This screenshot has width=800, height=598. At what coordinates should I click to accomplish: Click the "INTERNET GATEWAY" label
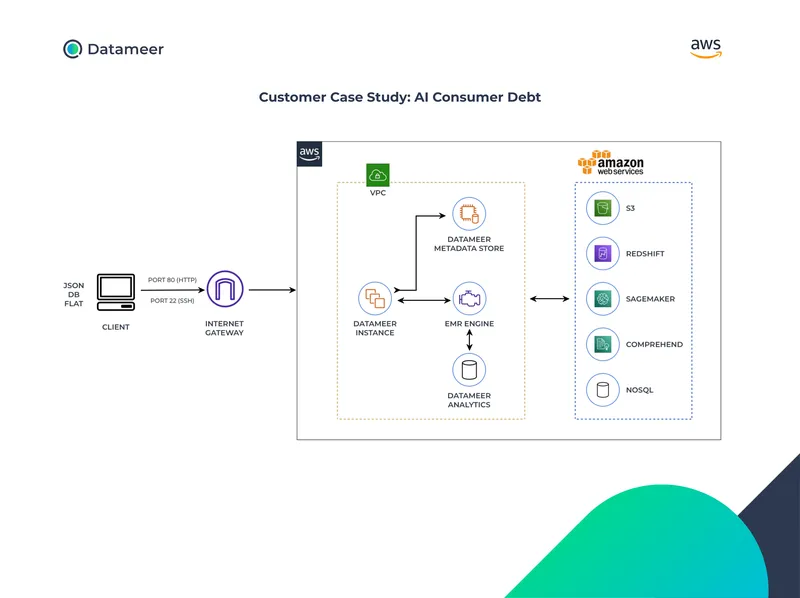click(x=224, y=328)
